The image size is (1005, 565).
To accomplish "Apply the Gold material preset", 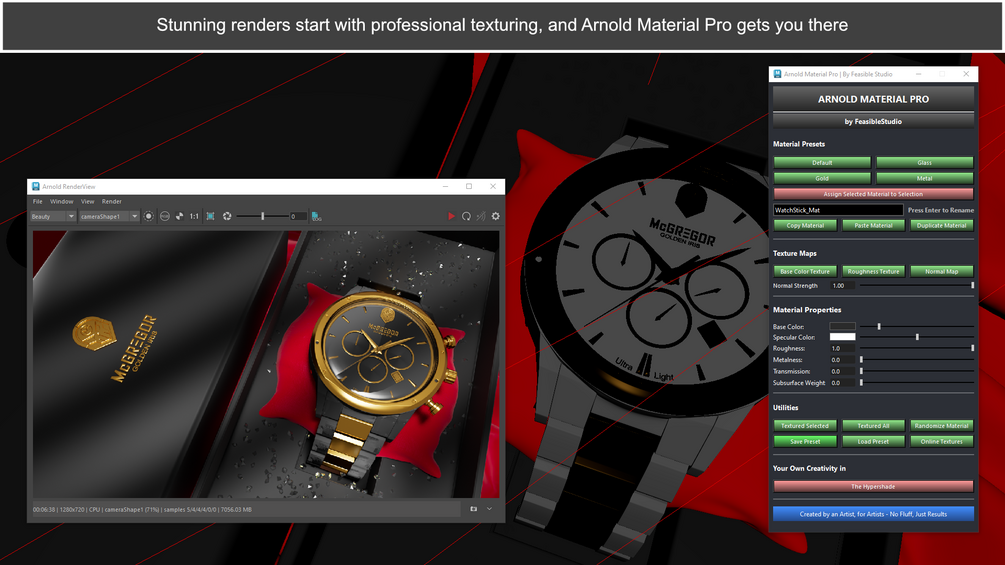I will pyautogui.click(x=822, y=178).
